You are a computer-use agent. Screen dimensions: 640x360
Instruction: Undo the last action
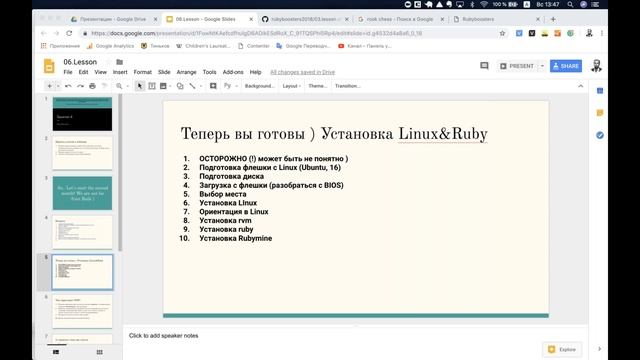pyautogui.click(x=68, y=86)
